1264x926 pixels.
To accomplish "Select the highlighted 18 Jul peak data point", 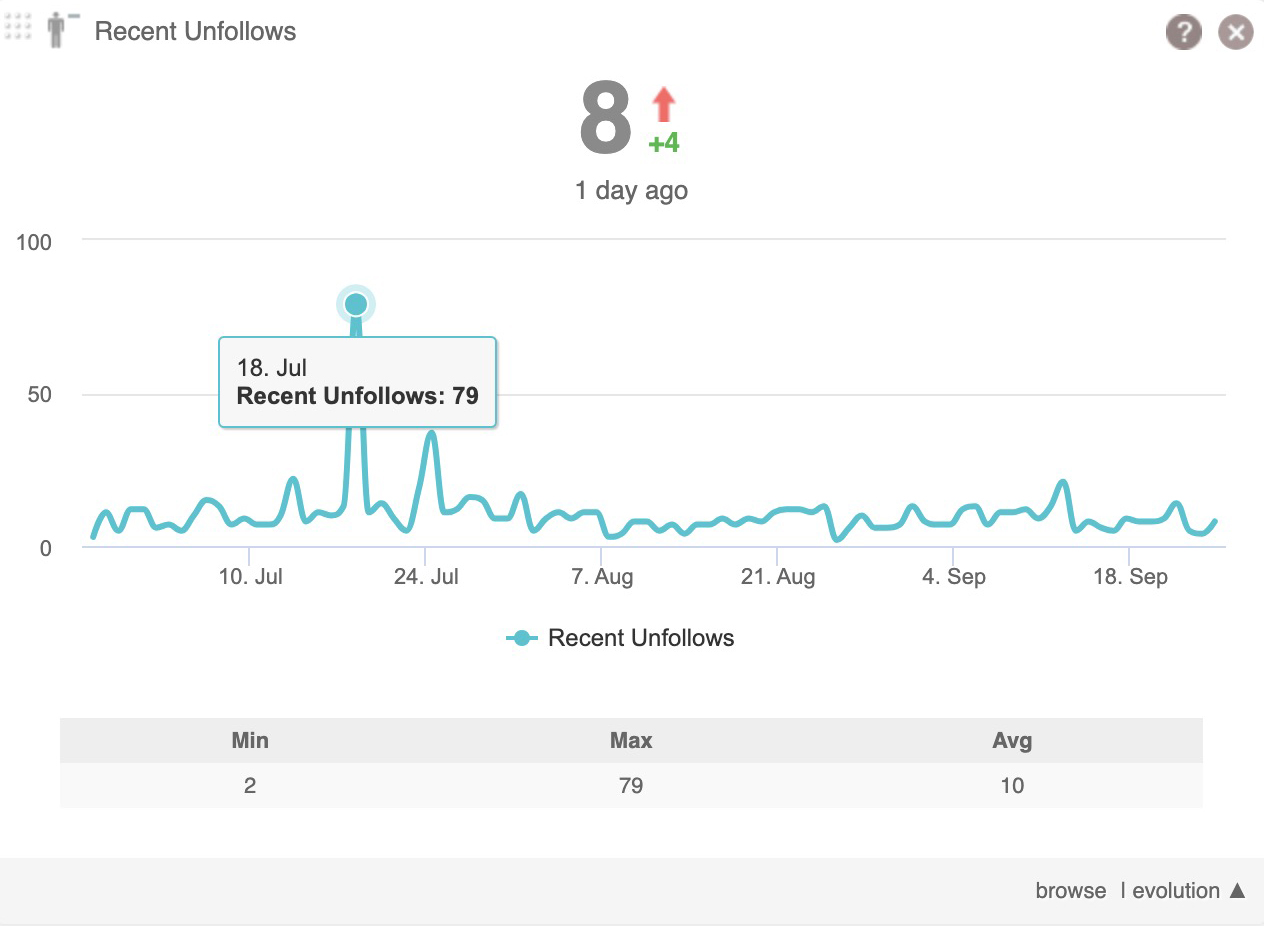I will pyautogui.click(x=355, y=304).
